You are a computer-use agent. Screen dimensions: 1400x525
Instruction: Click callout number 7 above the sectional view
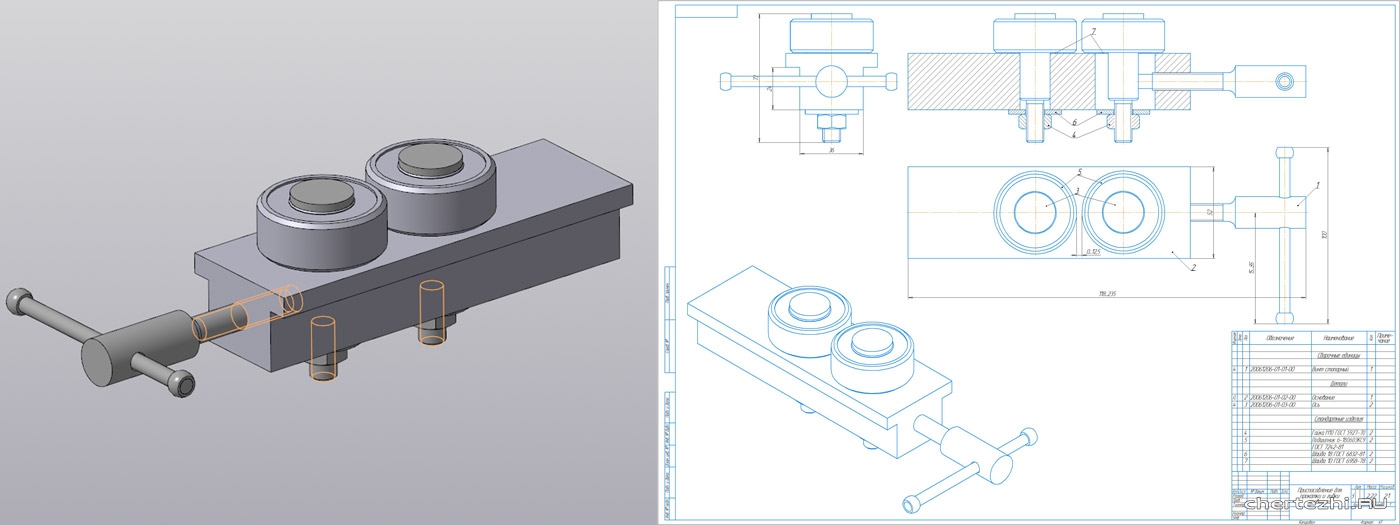1094,32
